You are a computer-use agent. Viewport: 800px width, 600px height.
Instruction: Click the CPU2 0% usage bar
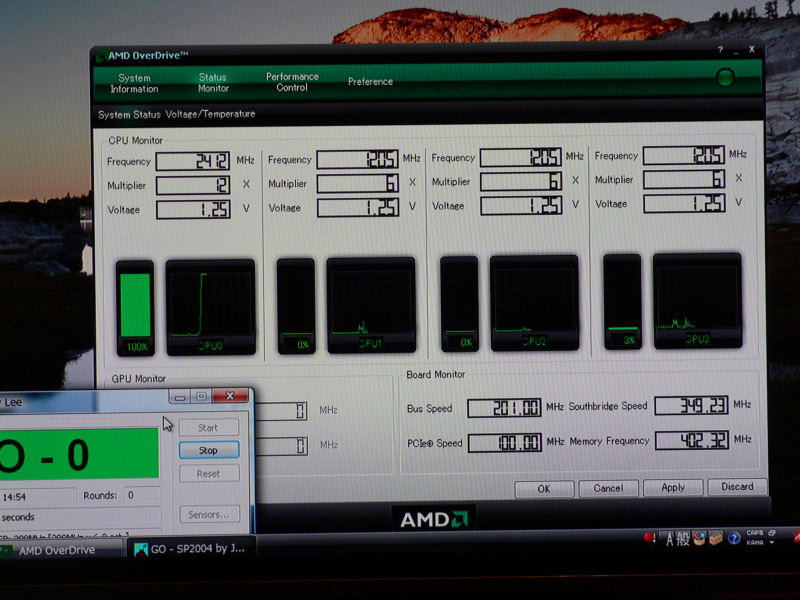pos(459,304)
